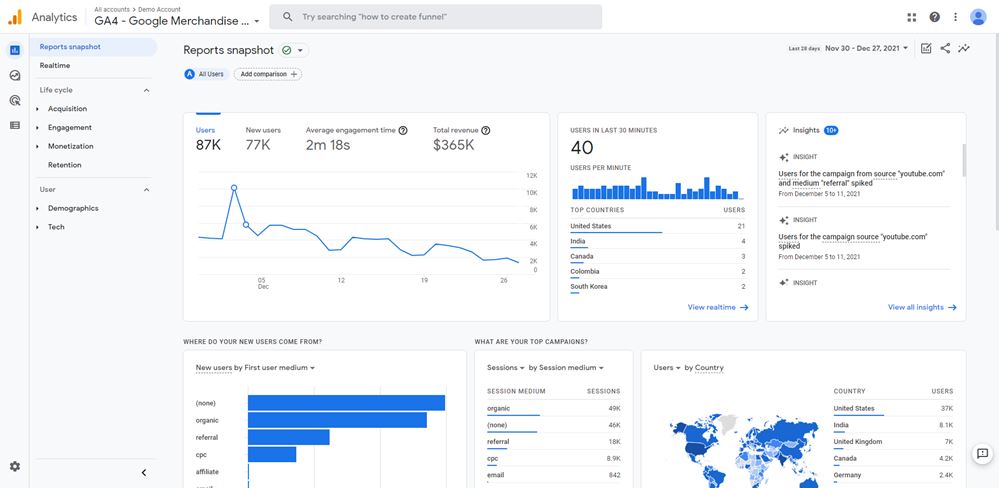Select Reports snapshot in navigation
This screenshot has height=488, width=999.
coord(94,47)
